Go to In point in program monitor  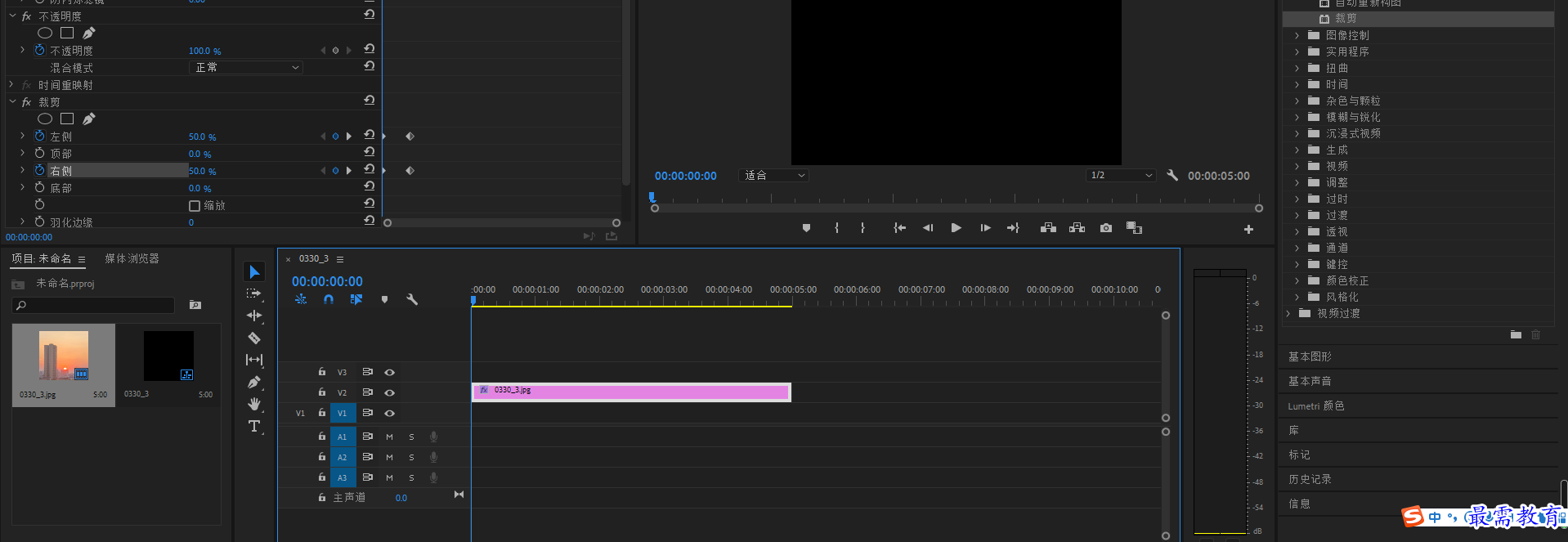pyautogui.click(x=899, y=228)
